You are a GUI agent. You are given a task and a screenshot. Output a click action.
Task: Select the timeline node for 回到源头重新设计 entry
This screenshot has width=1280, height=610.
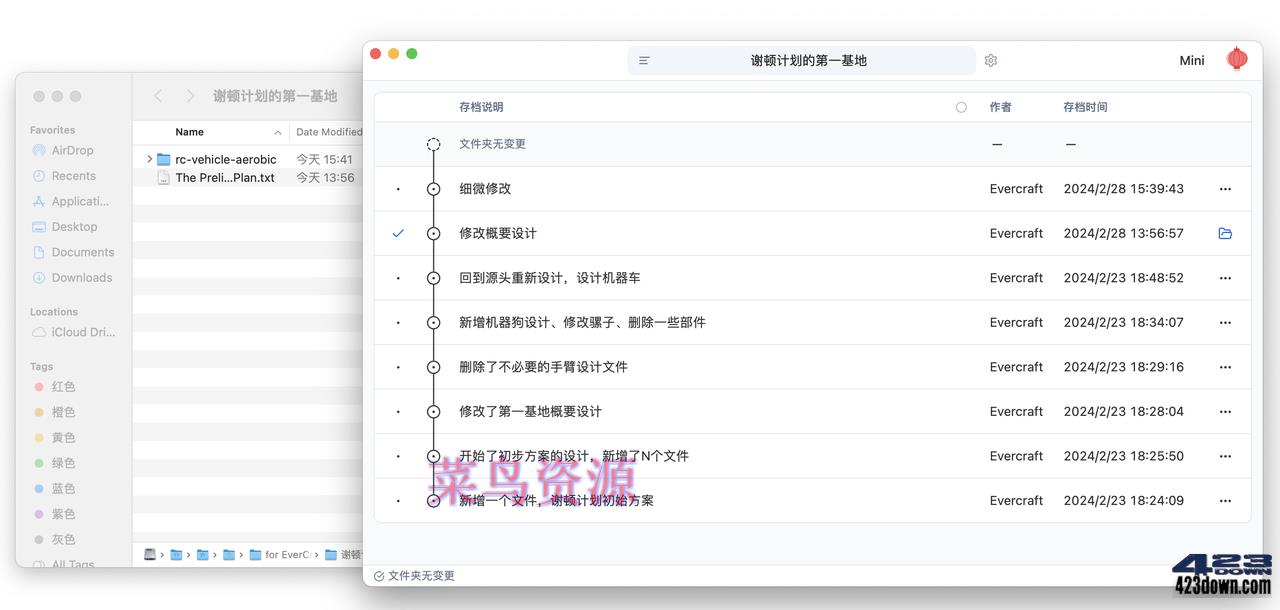point(433,277)
